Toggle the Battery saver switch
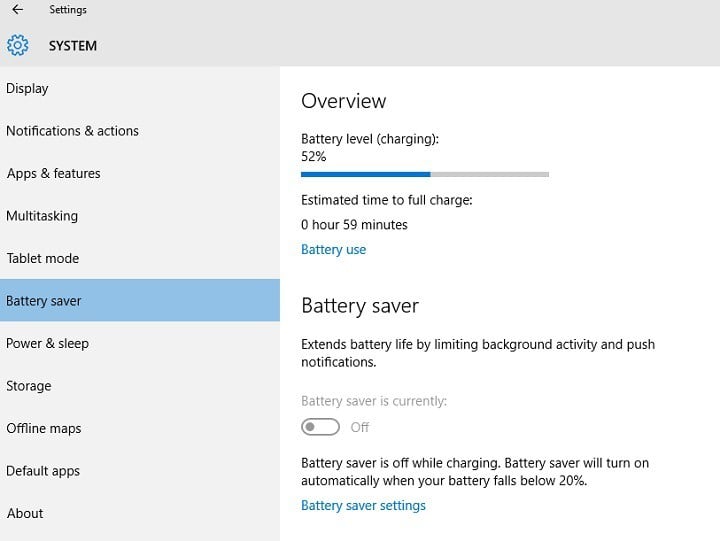 coord(321,427)
